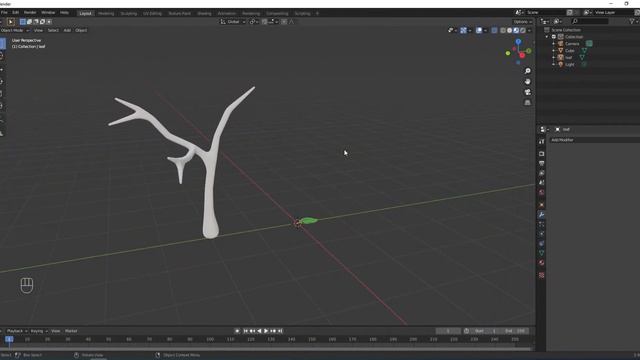Open Physics properties tab icon
Image resolution: width=640 pixels, height=360 pixels.
point(542,234)
